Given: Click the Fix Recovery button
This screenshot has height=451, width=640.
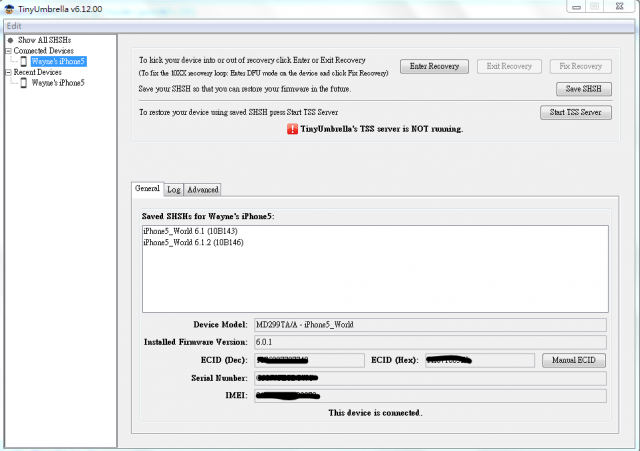Looking at the screenshot, I should 580,66.
